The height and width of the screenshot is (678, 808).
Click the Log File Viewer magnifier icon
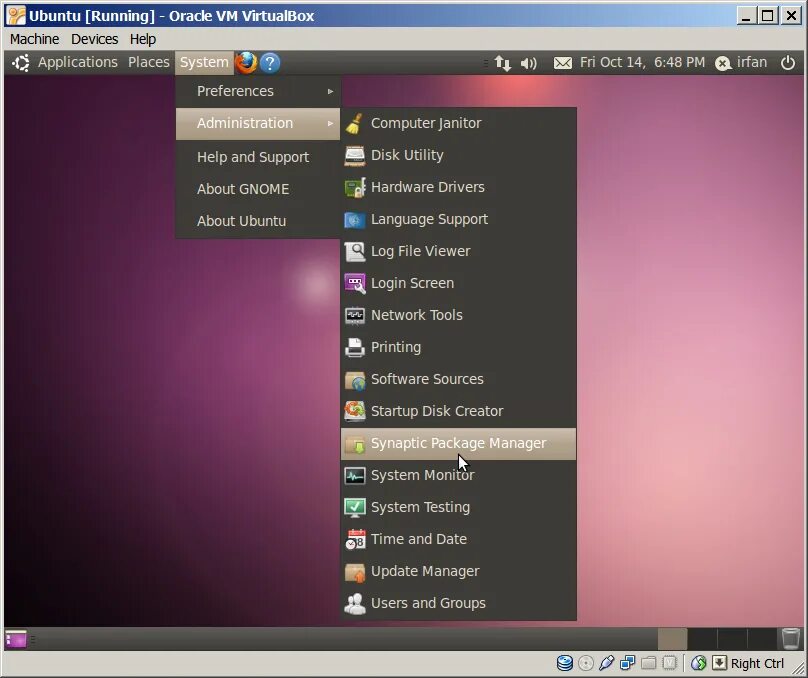(x=355, y=251)
